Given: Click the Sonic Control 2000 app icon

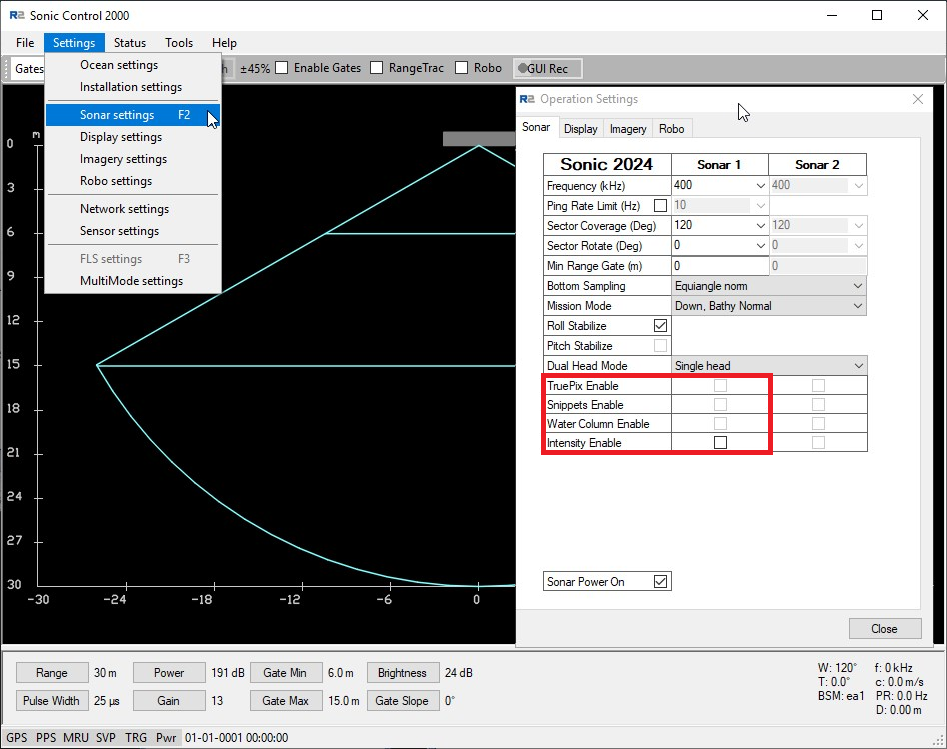Looking at the screenshot, I should (x=16, y=16).
